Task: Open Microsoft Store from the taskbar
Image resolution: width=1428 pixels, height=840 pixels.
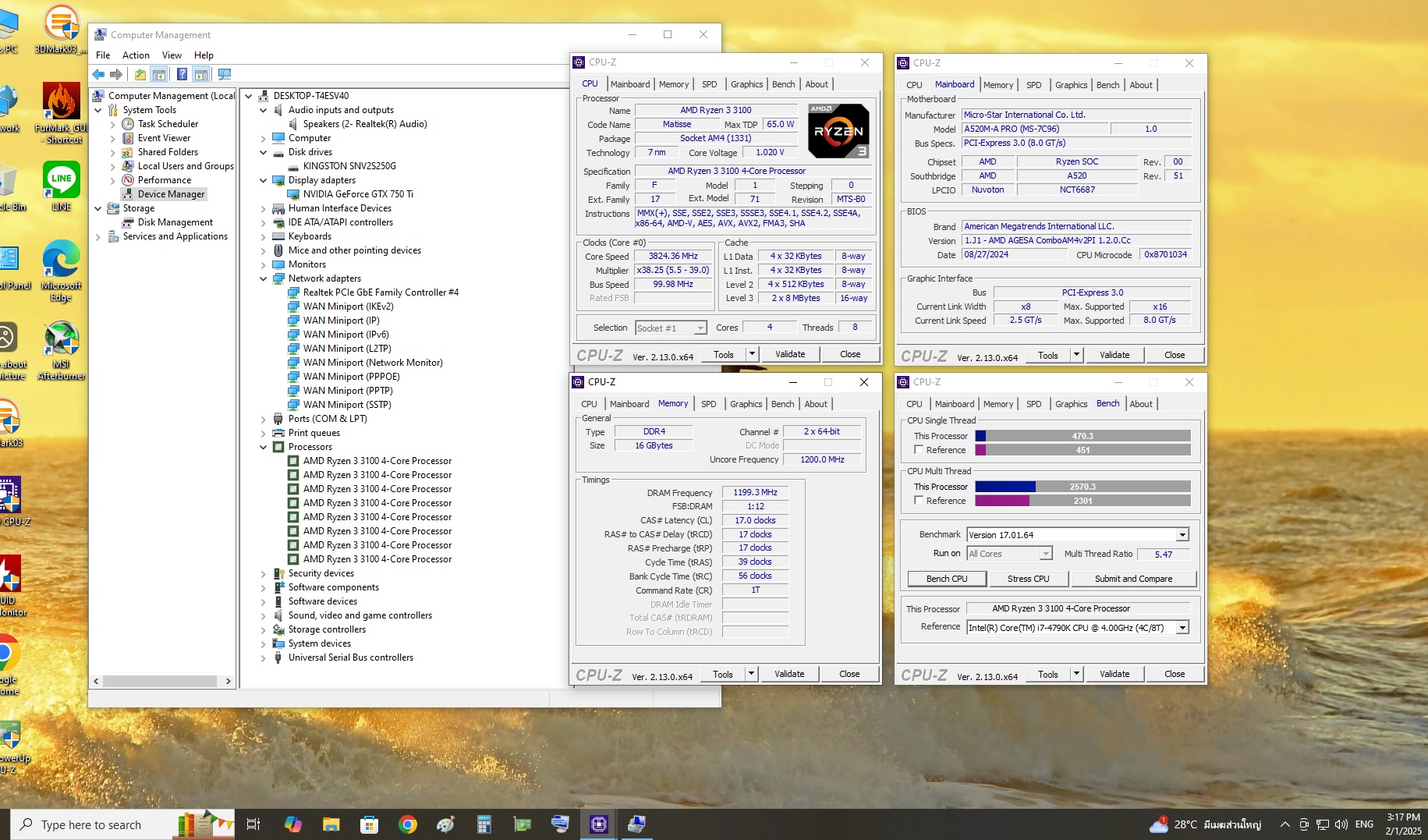Action: click(369, 824)
